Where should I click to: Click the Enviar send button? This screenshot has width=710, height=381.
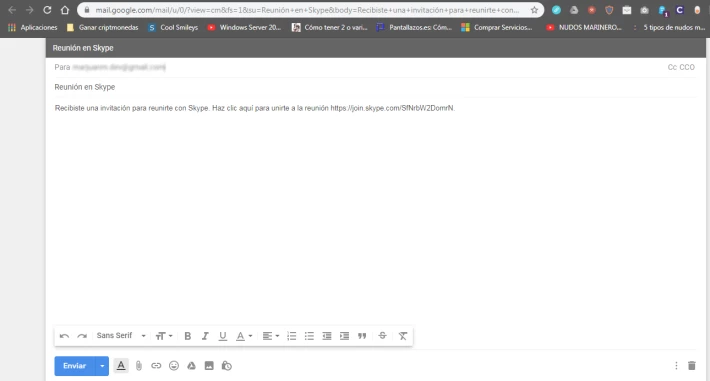pyautogui.click(x=75, y=366)
